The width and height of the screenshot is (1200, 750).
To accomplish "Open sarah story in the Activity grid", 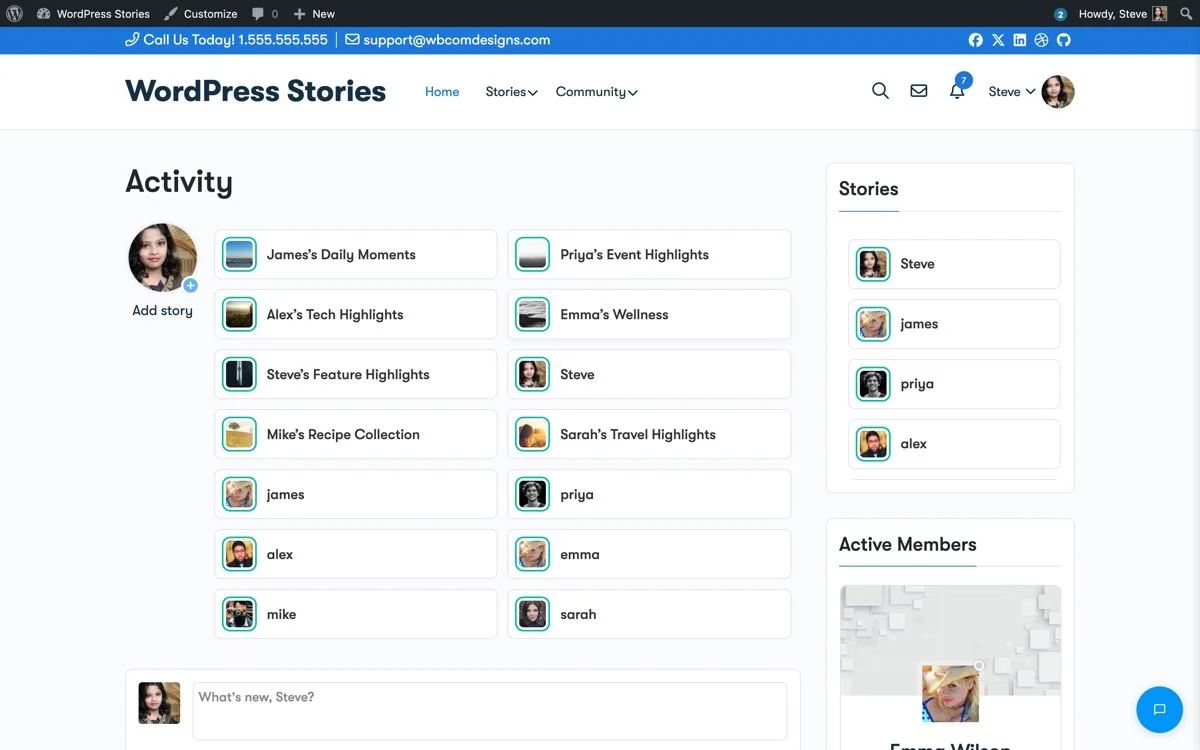I will coord(649,615).
